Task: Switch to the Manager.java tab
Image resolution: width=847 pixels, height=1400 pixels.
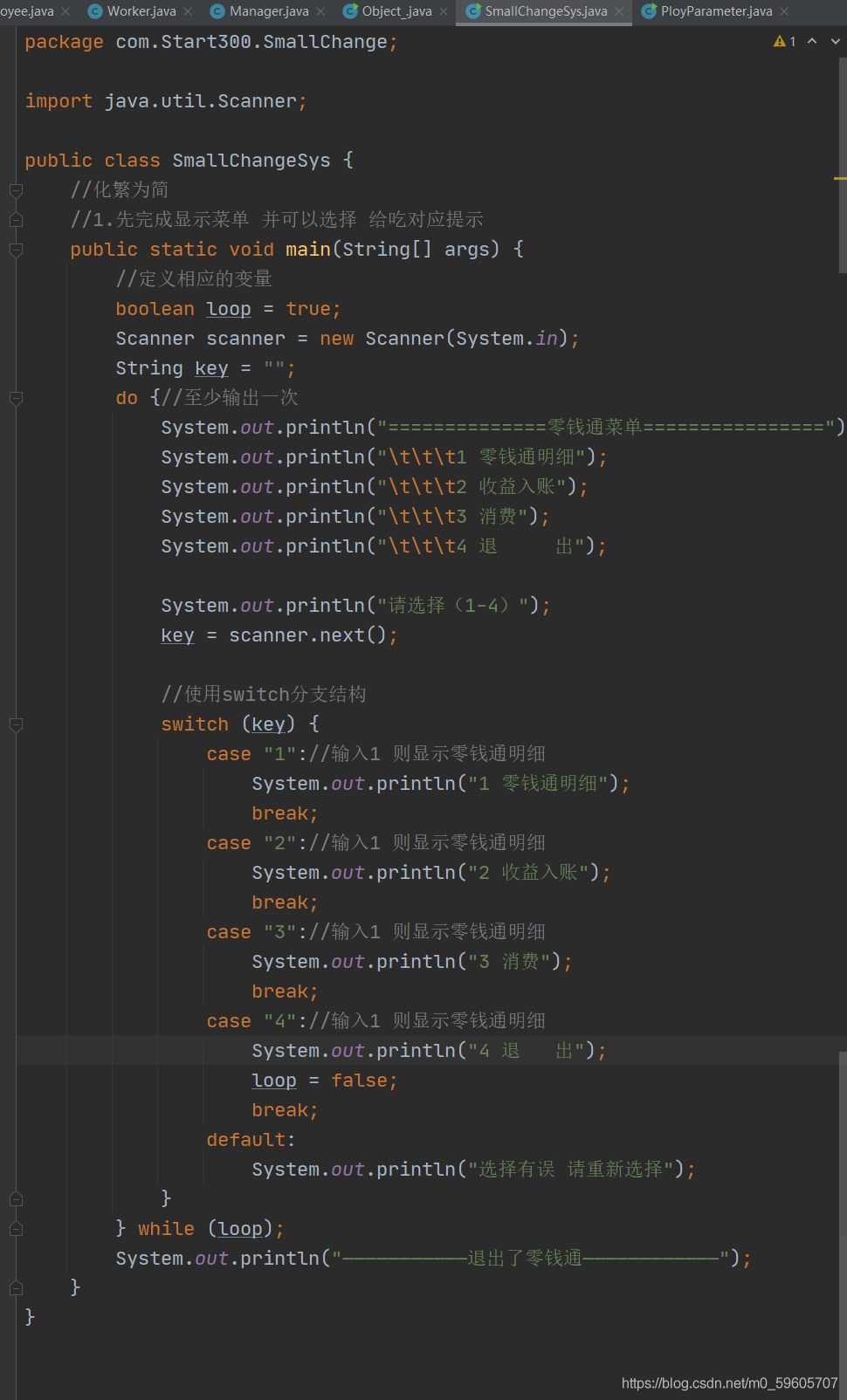Action: (x=269, y=11)
